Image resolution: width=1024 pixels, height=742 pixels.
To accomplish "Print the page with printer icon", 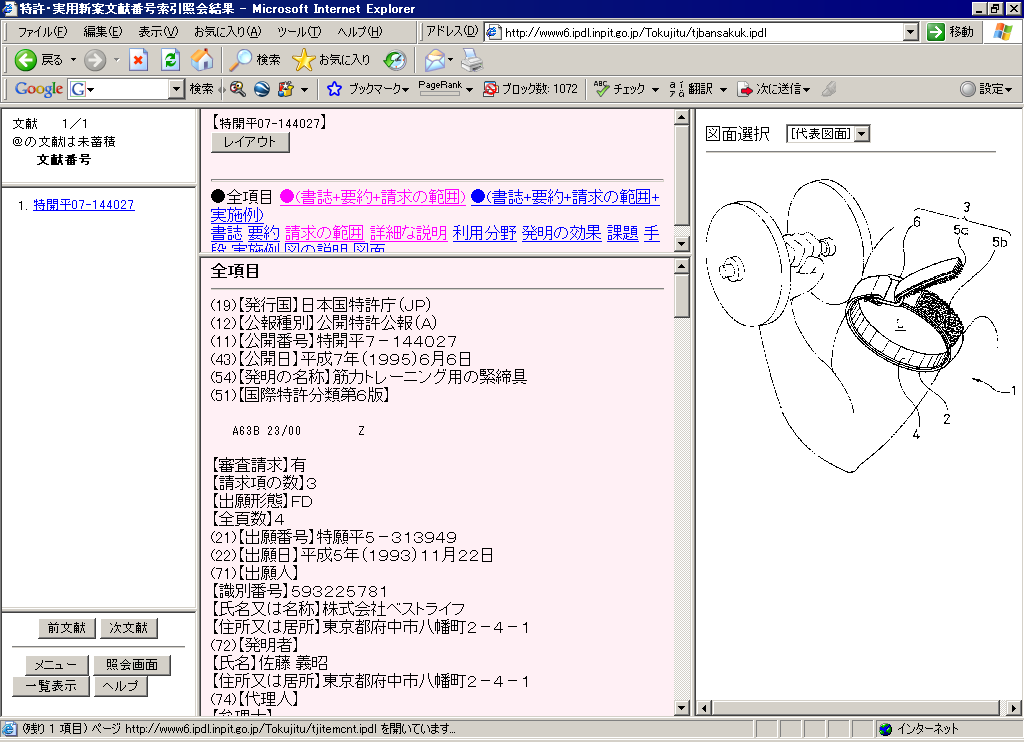I will [472, 60].
